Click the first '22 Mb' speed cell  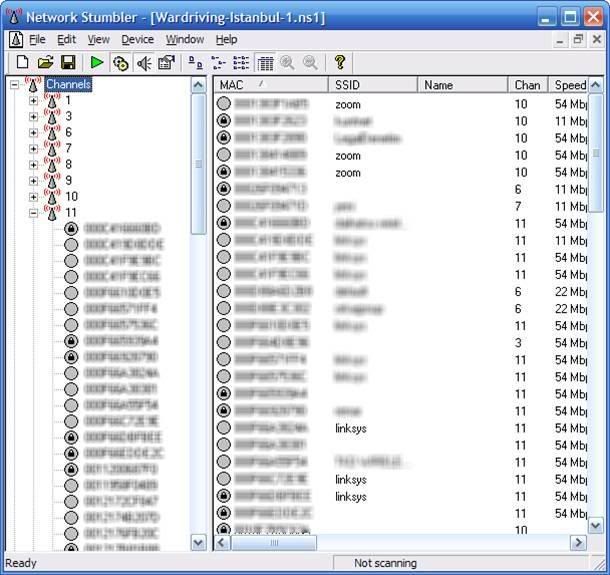click(x=570, y=291)
